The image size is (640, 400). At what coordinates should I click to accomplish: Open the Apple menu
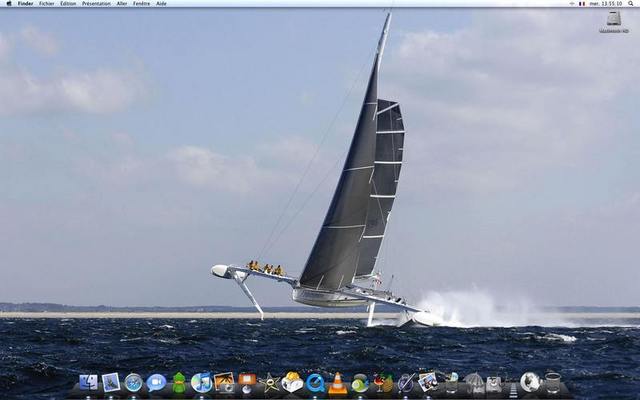point(9,4)
